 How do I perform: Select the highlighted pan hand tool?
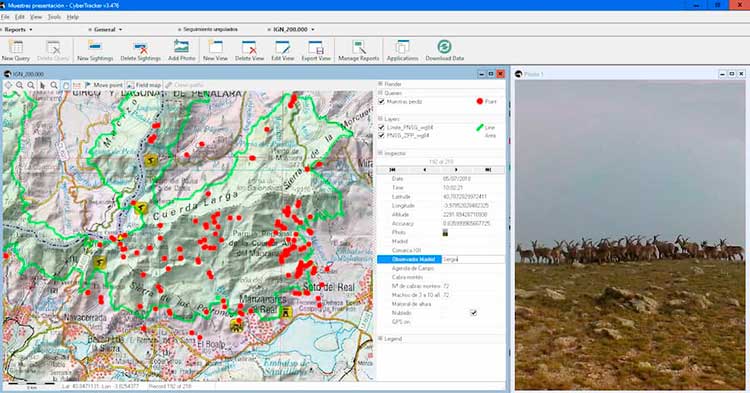click(x=66, y=85)
